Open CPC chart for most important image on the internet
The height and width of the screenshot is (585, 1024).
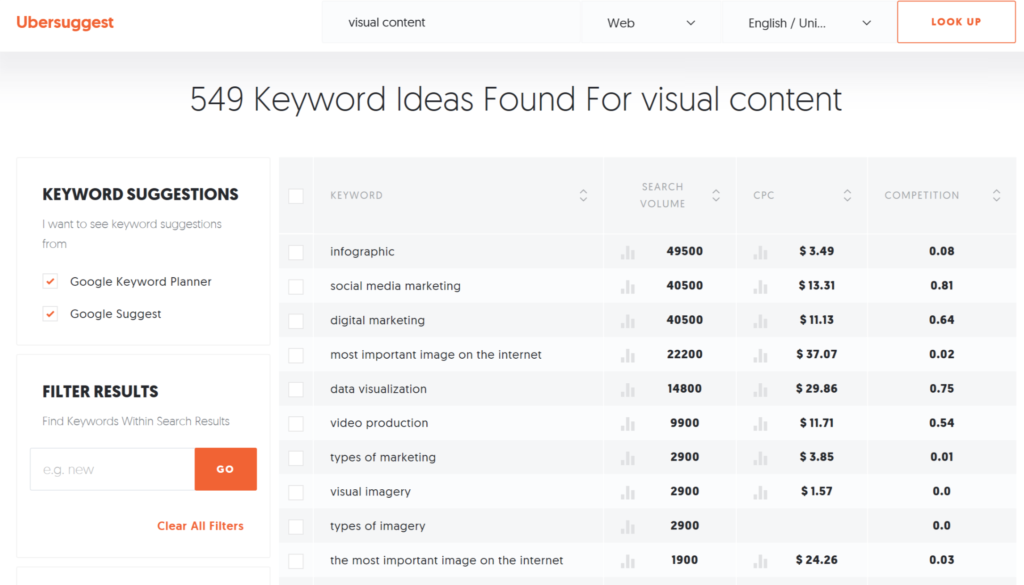coord(760,355)
